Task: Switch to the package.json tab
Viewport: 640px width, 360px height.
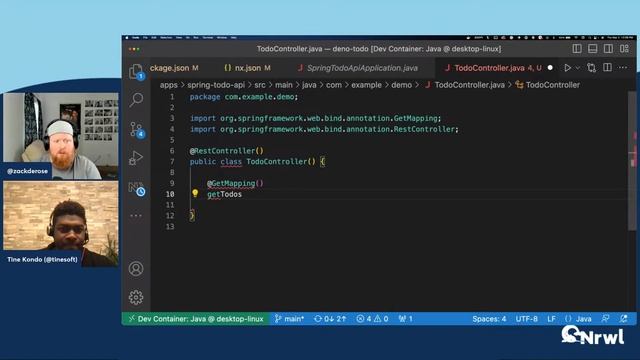Action: click(x=176, y=68)
